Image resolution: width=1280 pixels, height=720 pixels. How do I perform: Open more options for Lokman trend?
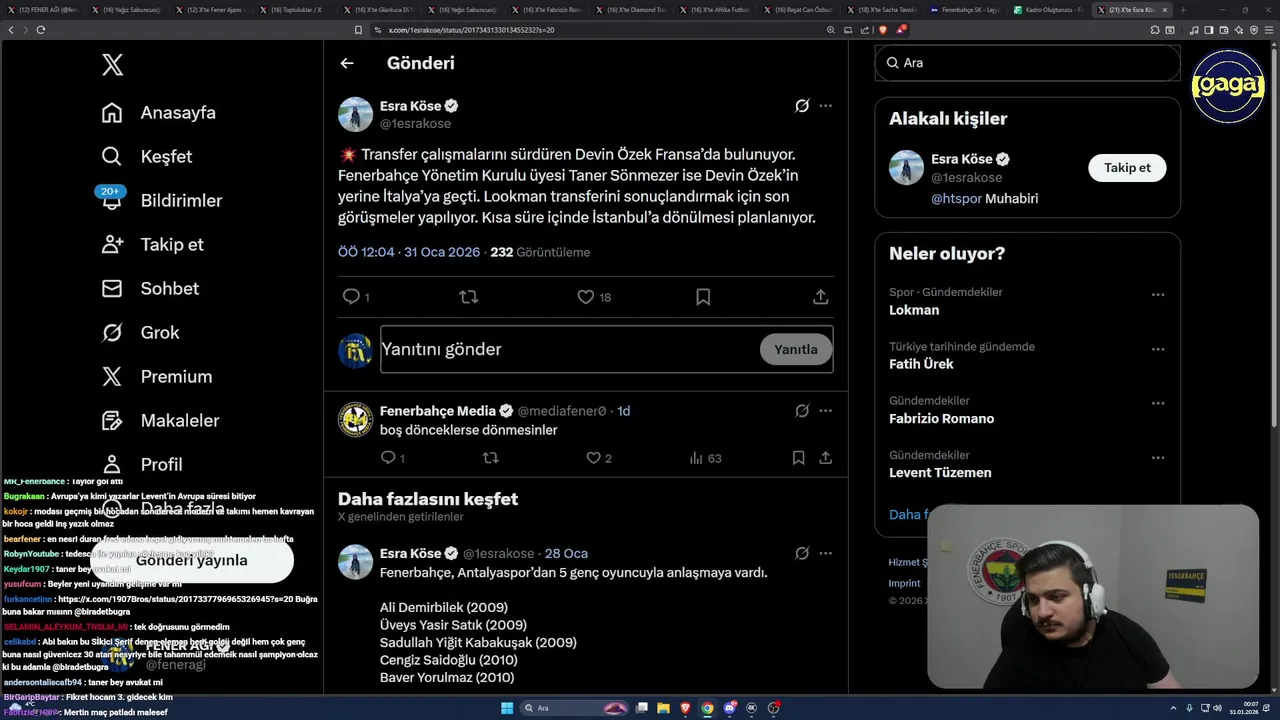1158,295
